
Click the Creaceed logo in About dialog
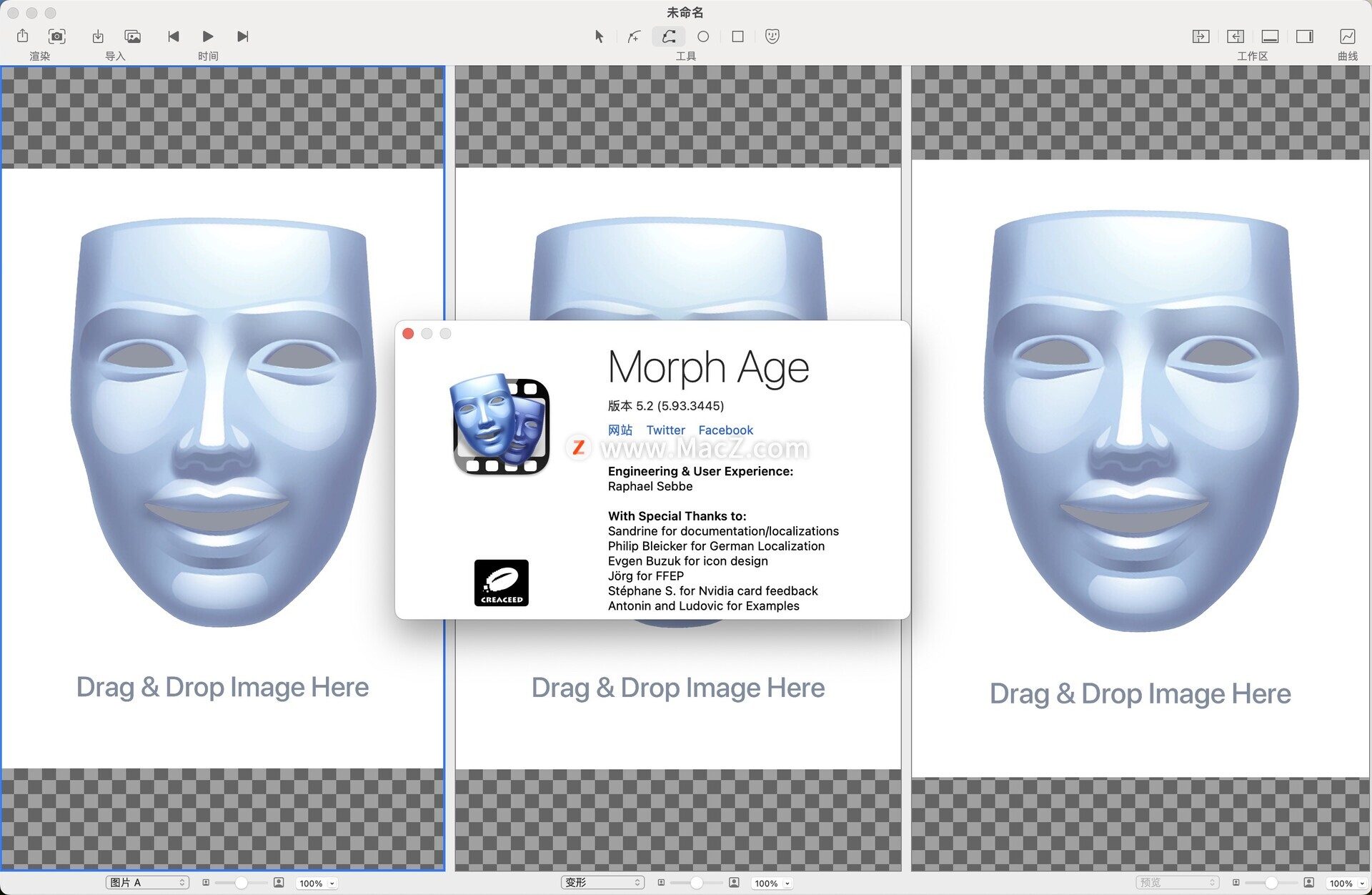point(502,583)
